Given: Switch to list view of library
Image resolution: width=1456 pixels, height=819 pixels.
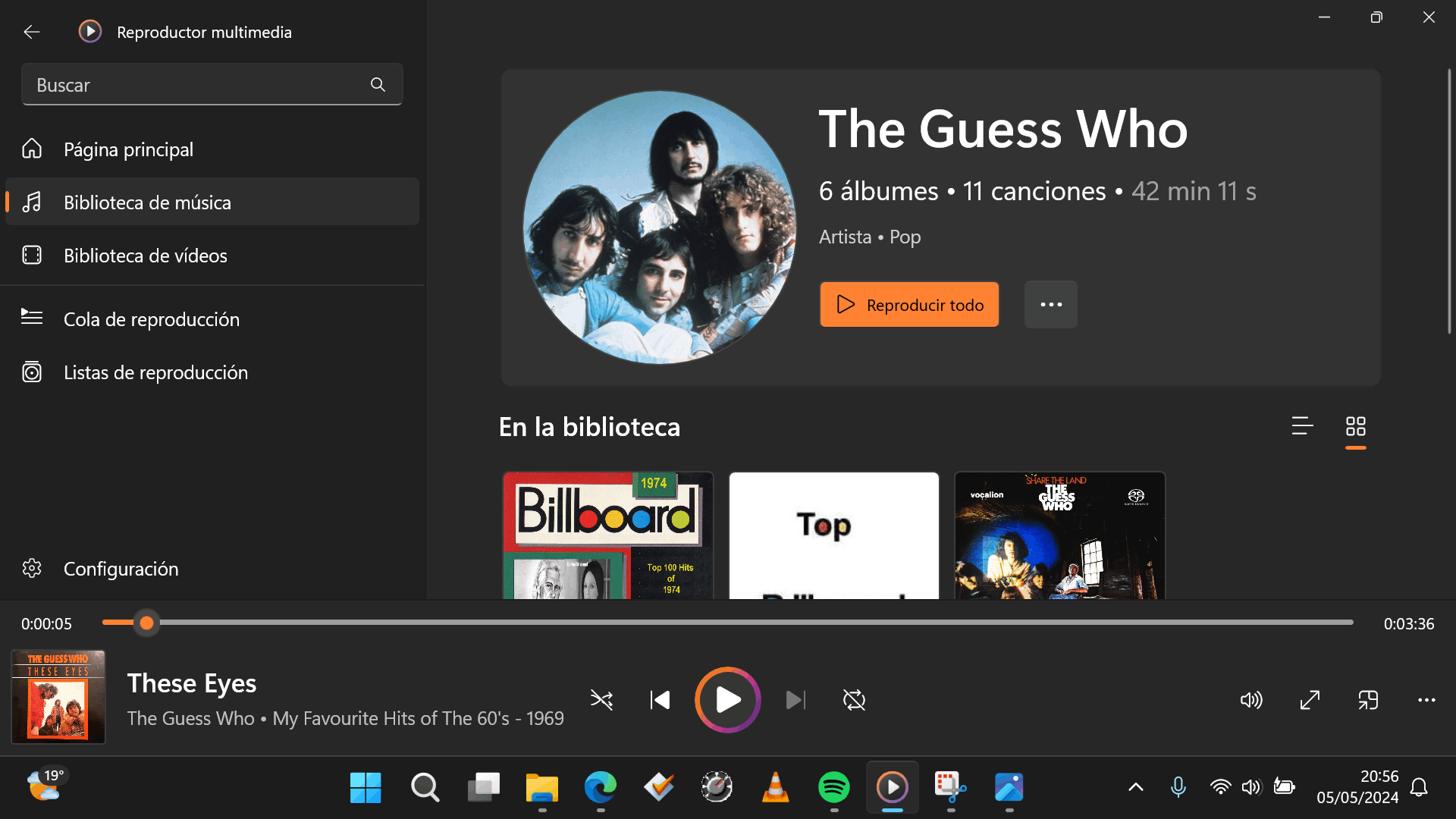Looking at the screenshot, I should click(x=1302, y=426).
